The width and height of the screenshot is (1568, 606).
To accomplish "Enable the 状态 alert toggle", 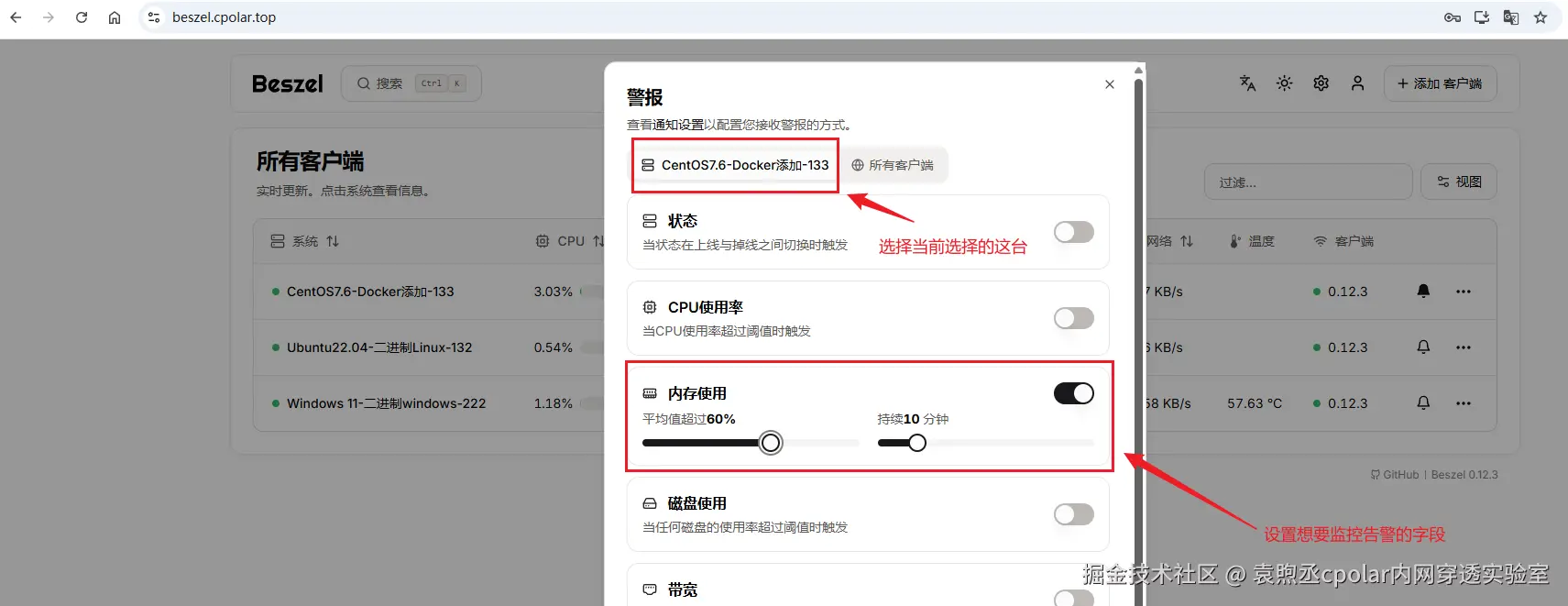I will point(1074,232).
